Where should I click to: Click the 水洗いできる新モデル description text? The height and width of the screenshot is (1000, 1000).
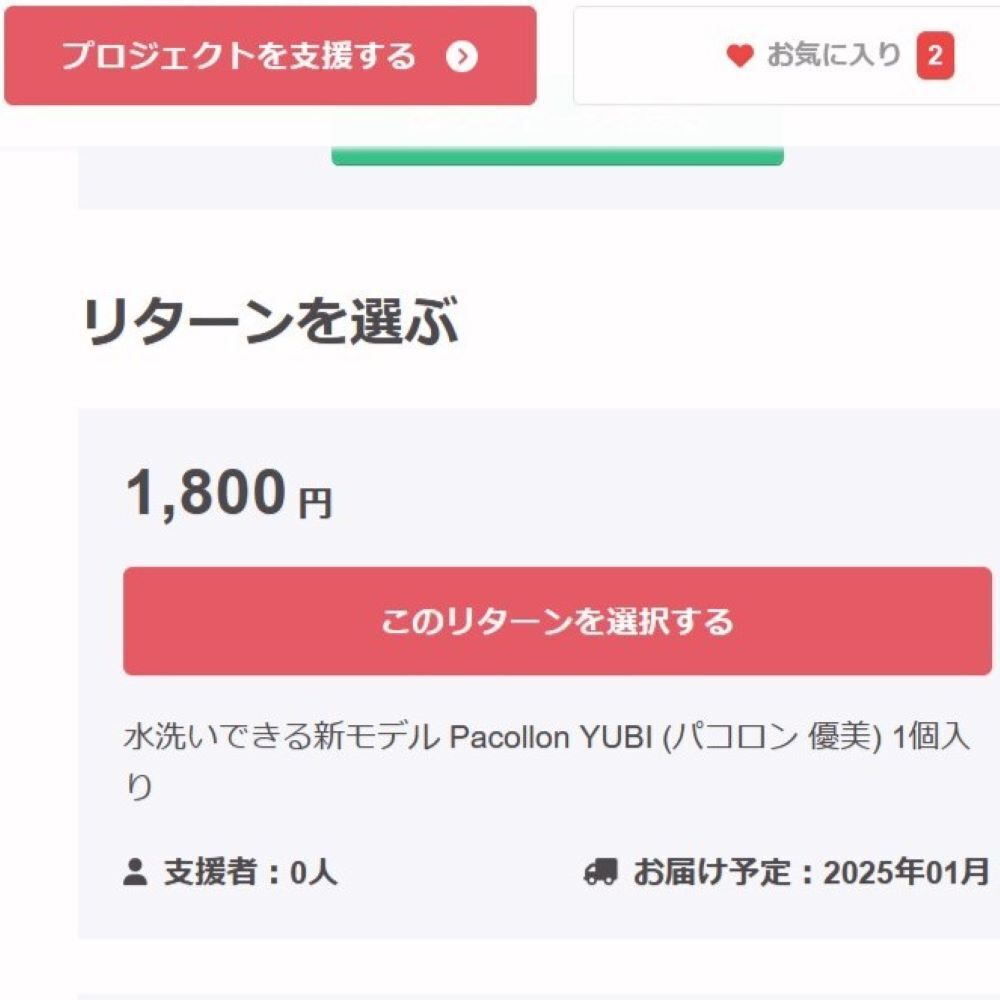pyautogui.click(x=280, y=738)
